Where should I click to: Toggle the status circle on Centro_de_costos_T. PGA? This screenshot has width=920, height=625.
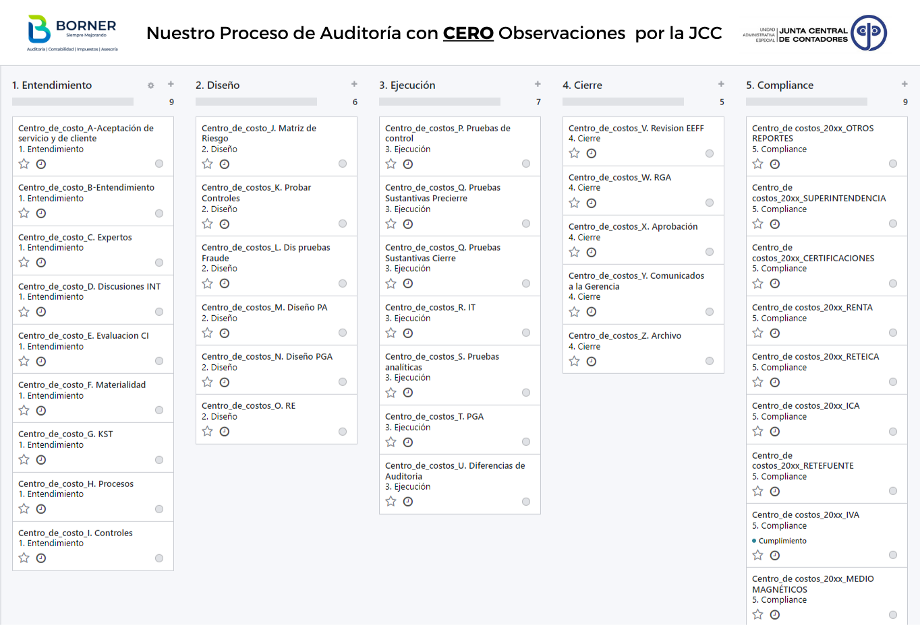tap(526, 442)
